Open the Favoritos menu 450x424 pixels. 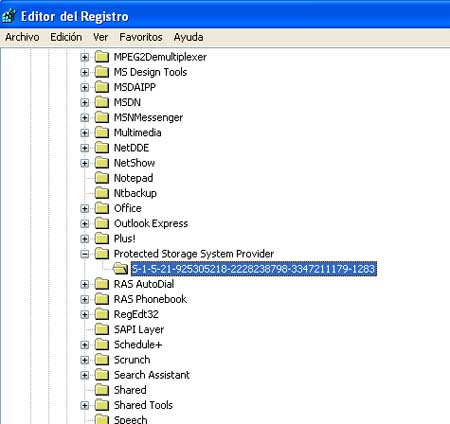tap(141, 37)
